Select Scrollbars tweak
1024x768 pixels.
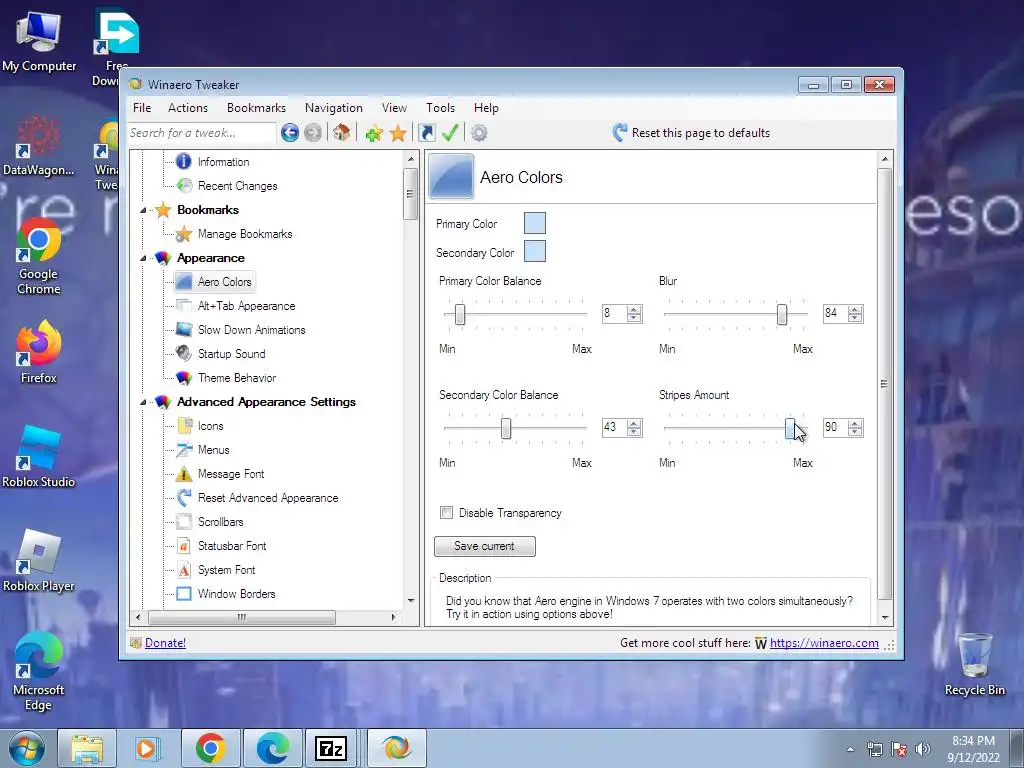pyautogui.click(x=220, y=522)
